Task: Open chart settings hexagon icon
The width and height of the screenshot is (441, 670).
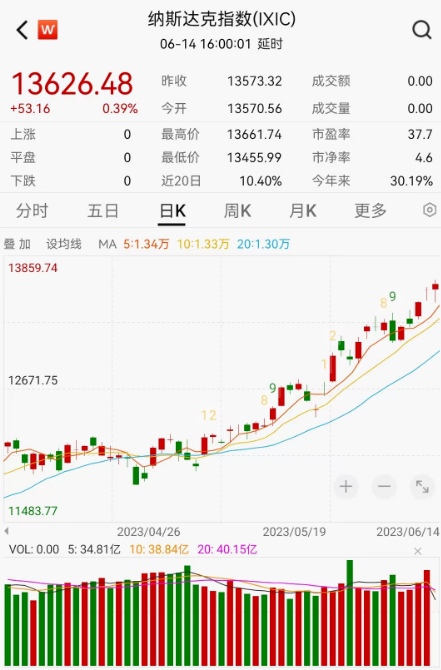Action: coord(429,210)
